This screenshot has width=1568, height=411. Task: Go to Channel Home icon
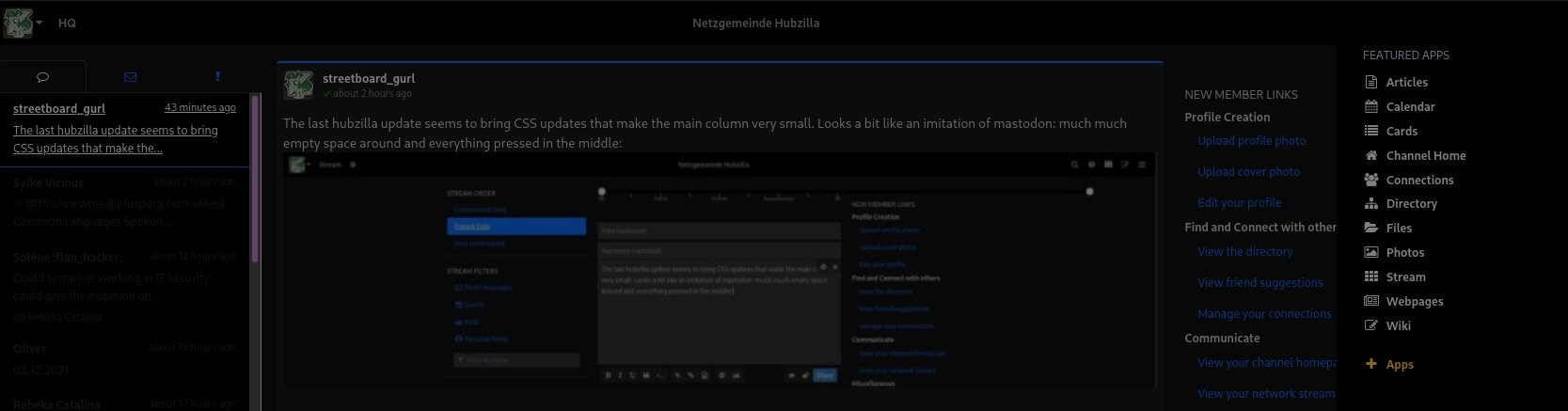1370,156
